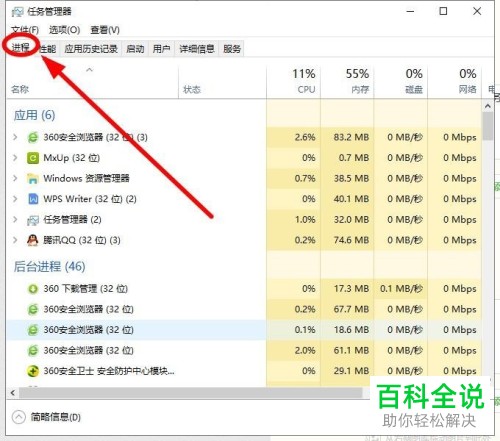
Task: Click the 后台进程 (46) group heading
Action: (x=49, y=267)
